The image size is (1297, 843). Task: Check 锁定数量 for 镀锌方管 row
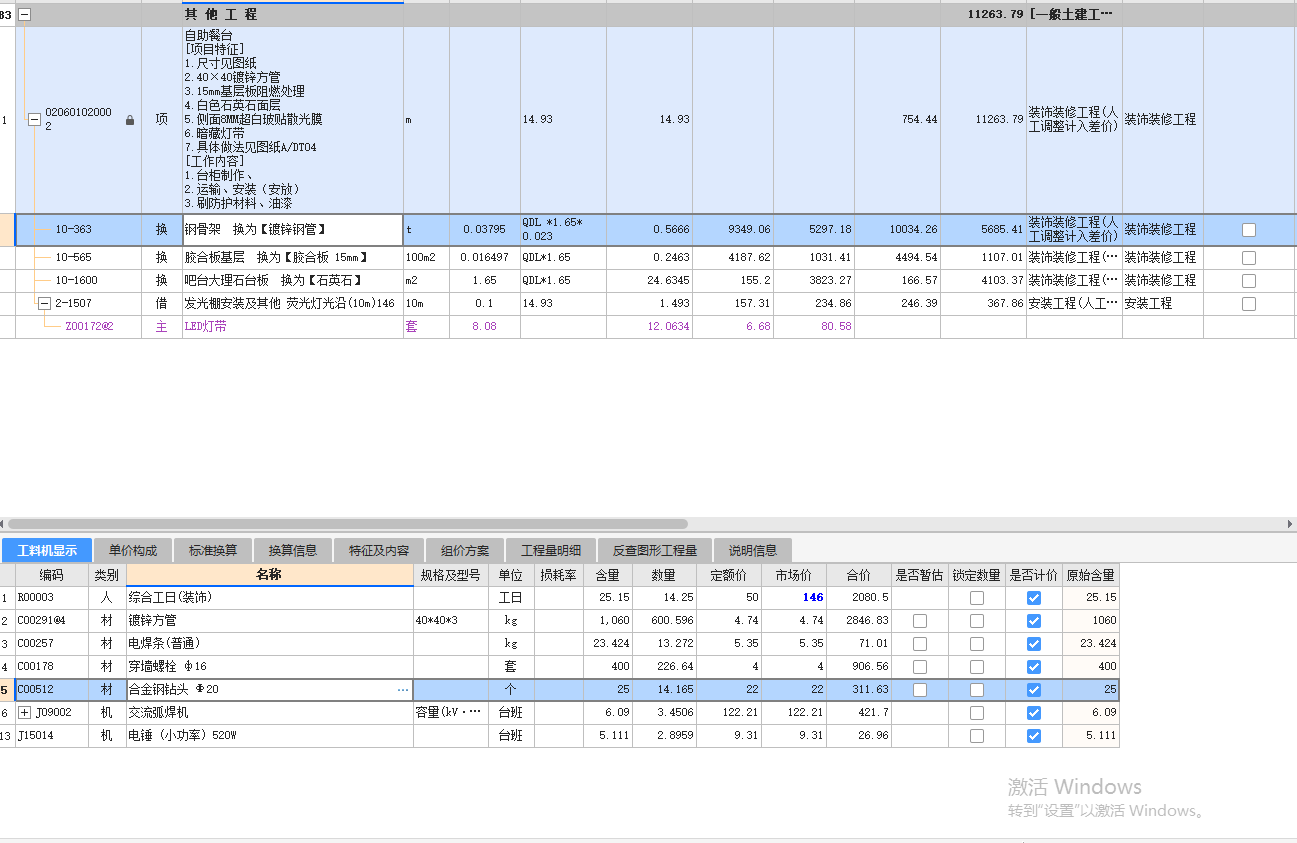(977, 621)
